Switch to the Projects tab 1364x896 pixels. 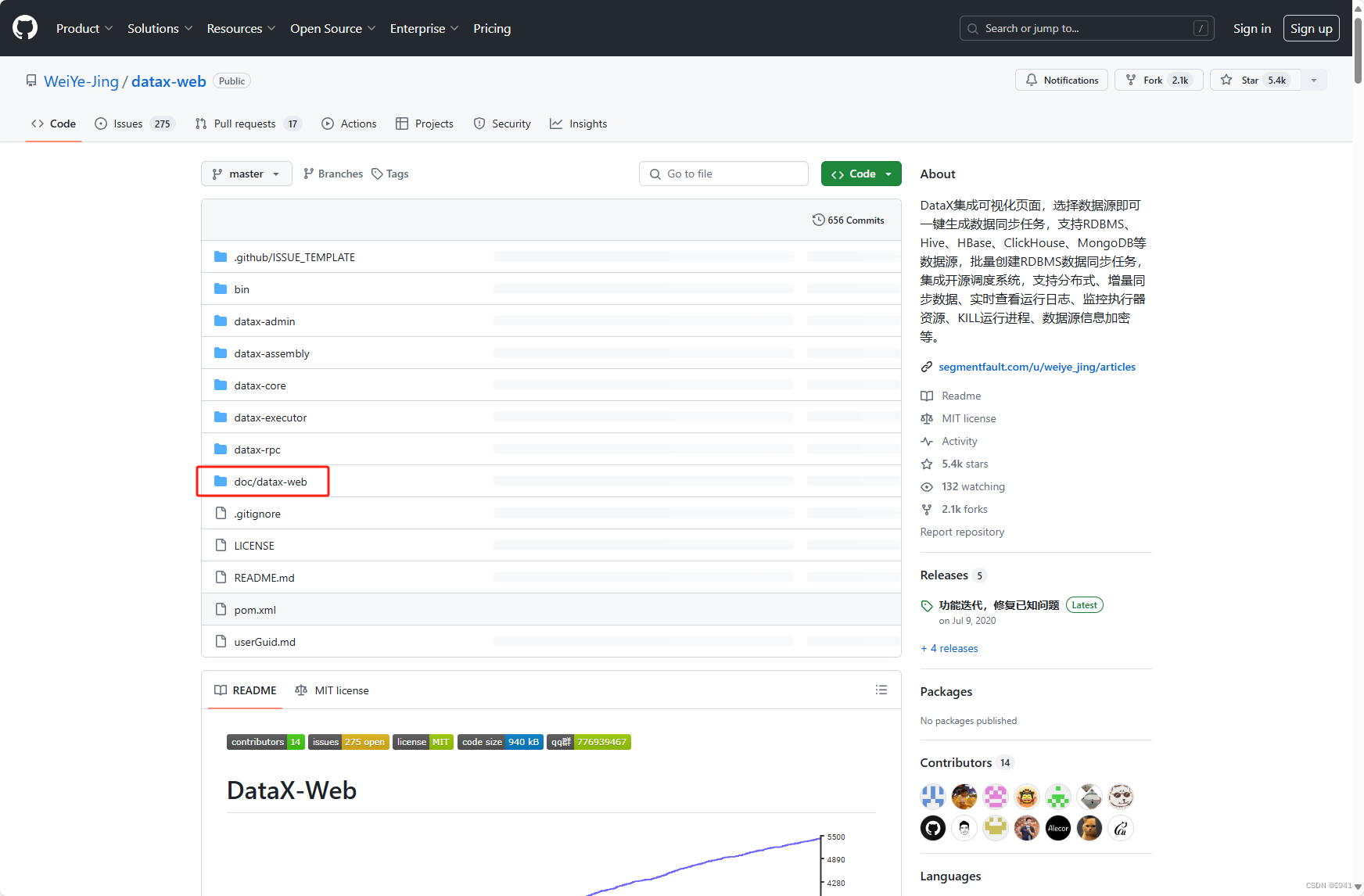point(425,124)
